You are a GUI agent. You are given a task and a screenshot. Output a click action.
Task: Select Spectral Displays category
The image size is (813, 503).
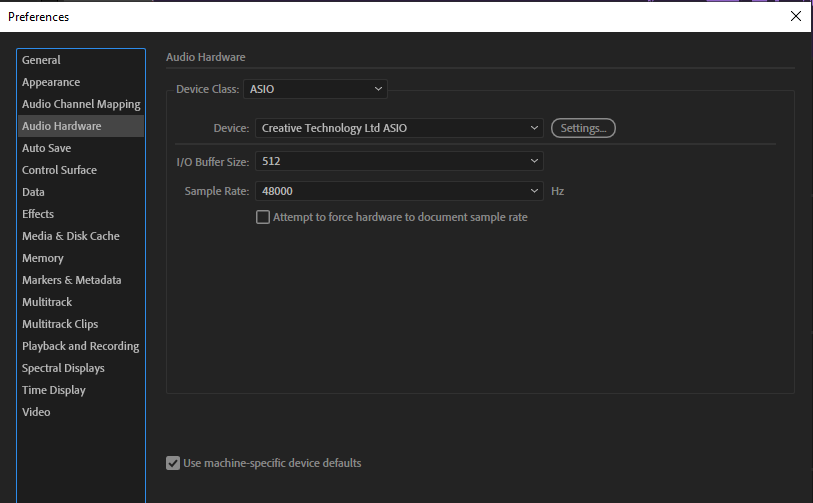point(63,368)
